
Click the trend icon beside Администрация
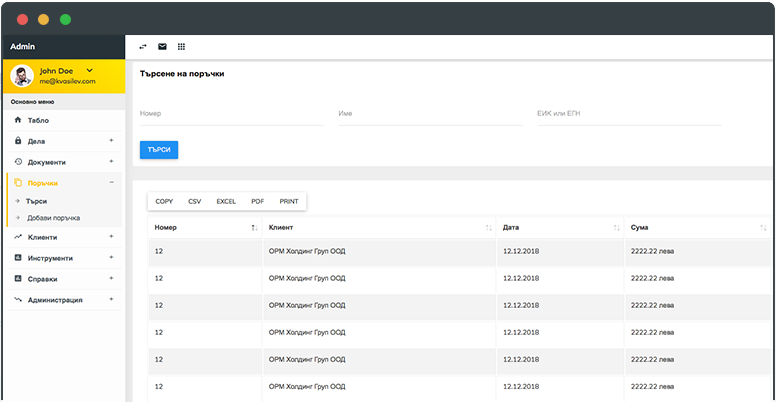18,300
